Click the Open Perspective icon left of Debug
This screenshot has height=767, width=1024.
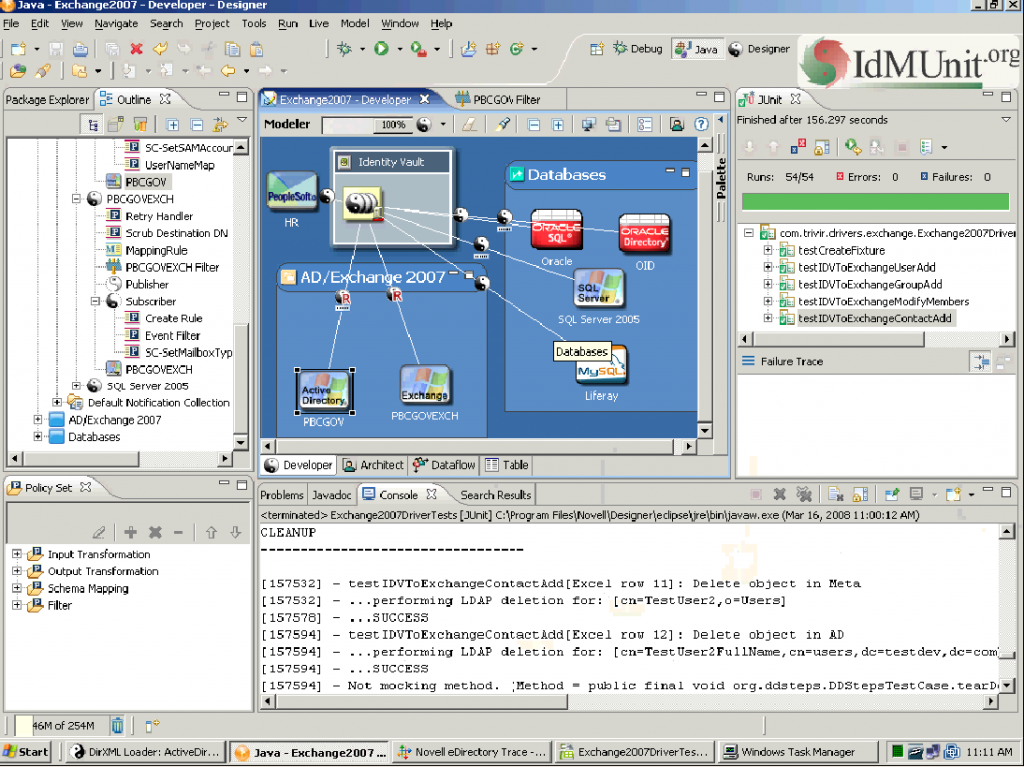597,49
